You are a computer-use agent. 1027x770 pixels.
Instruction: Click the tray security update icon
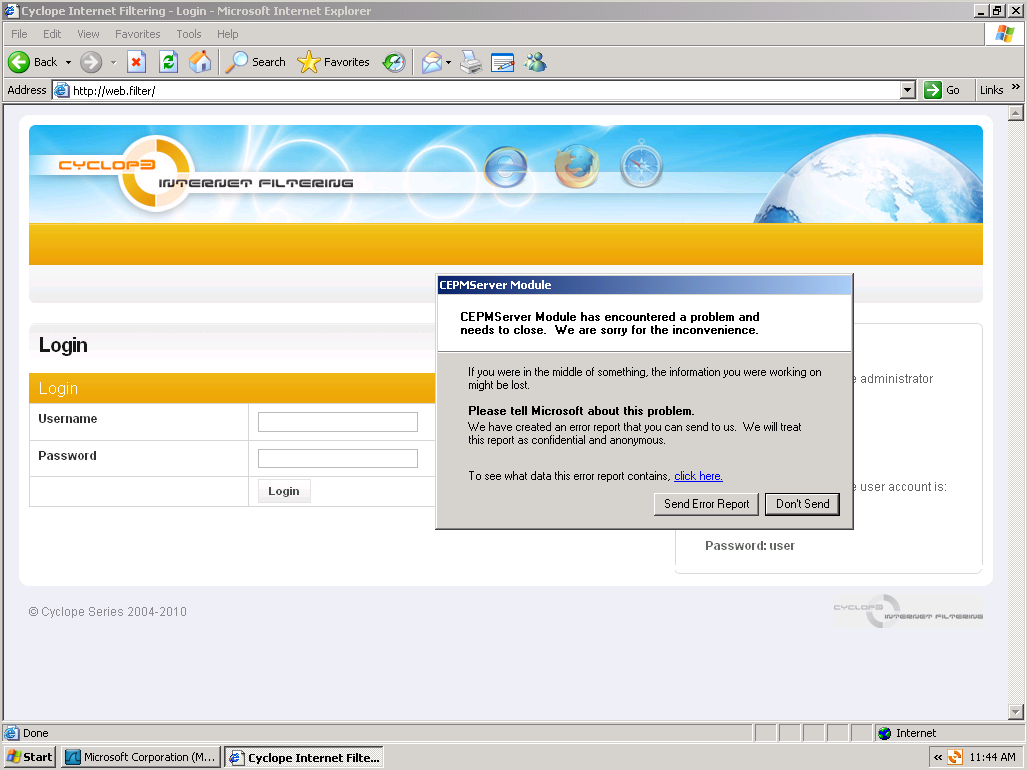955,758
